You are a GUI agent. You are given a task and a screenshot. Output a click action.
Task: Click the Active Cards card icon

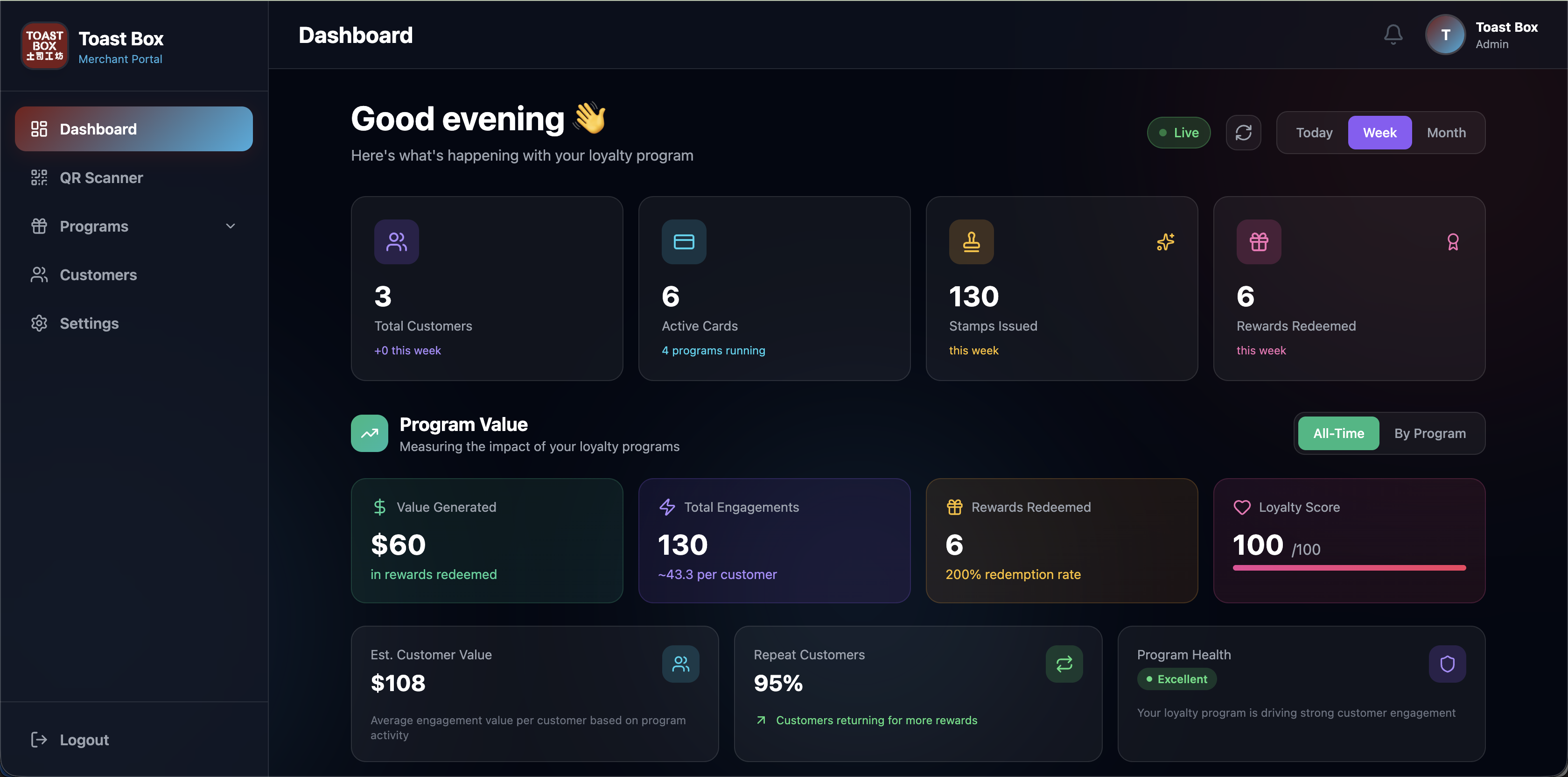coord(684,242)
